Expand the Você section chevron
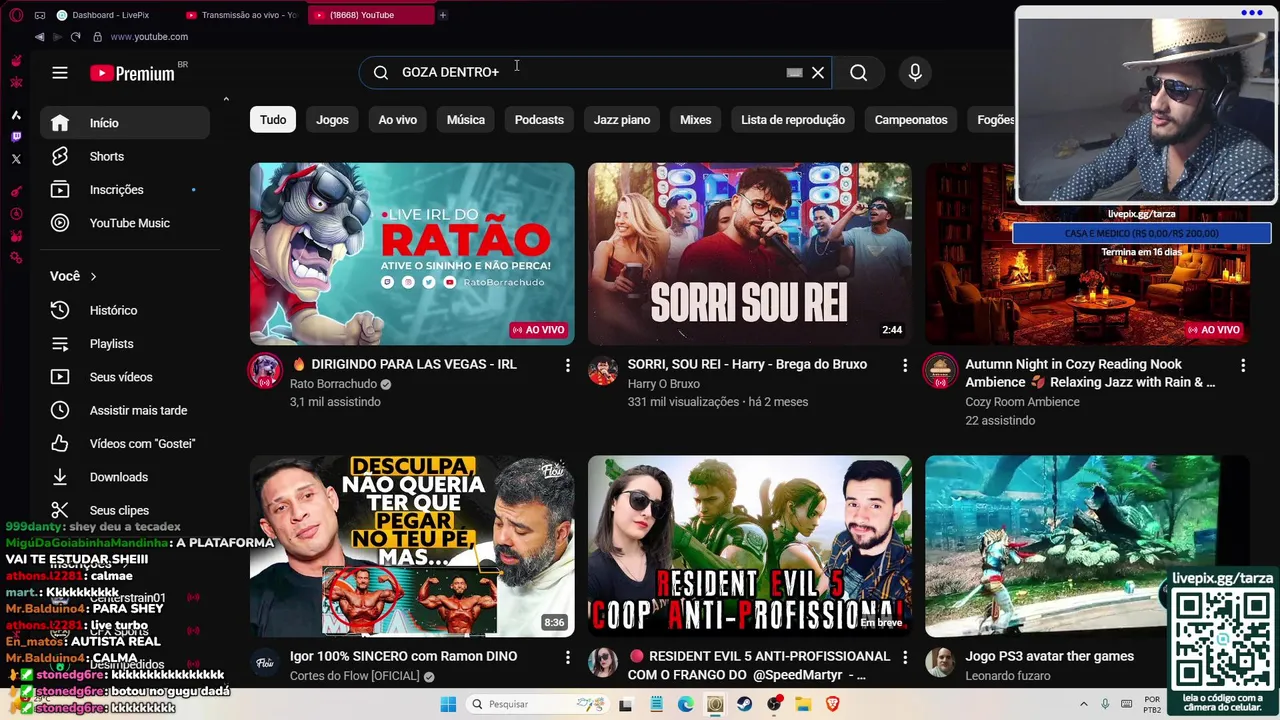 pyautogui.click(x=93, y=276)
